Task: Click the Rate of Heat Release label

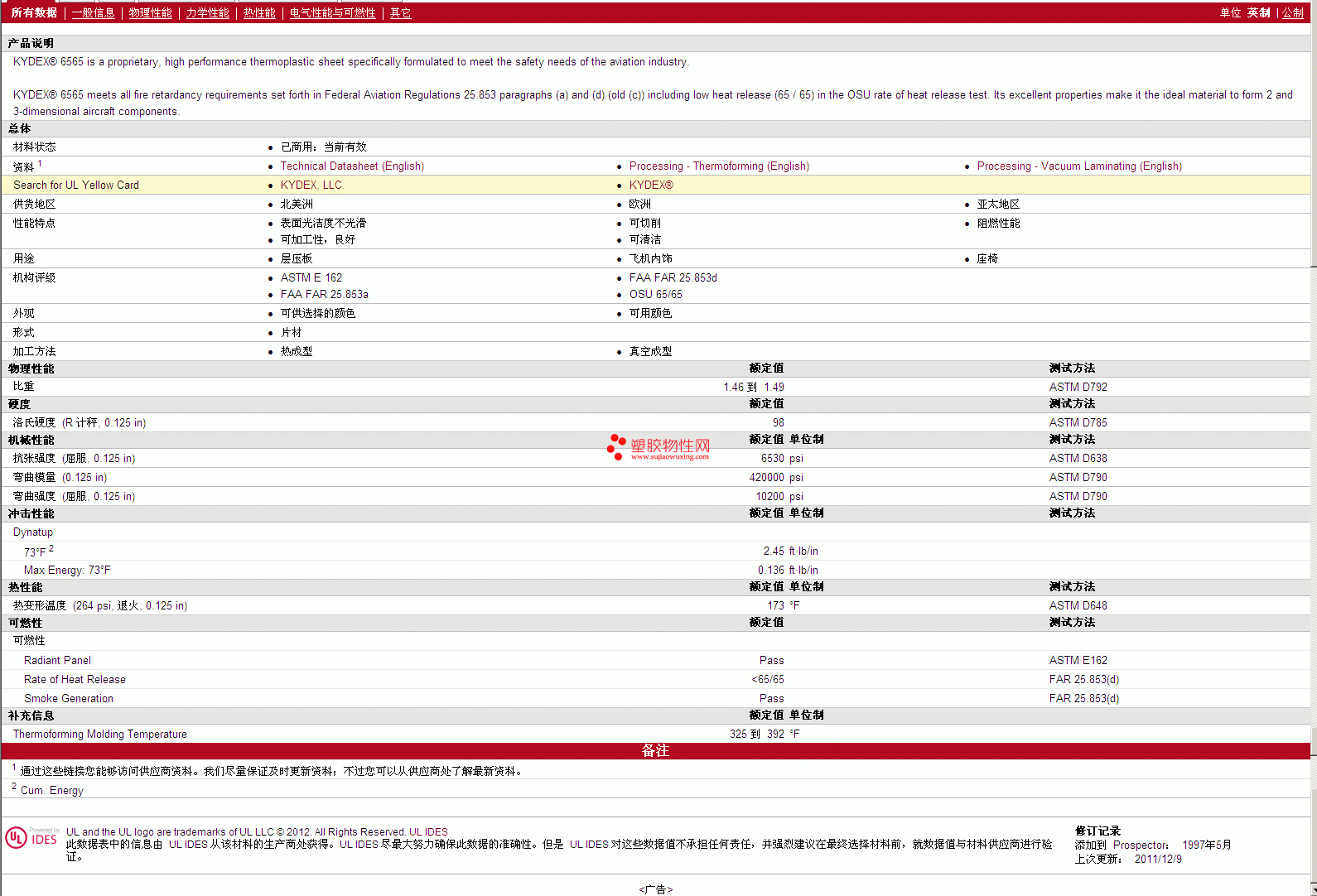Action: click(75, 679)
